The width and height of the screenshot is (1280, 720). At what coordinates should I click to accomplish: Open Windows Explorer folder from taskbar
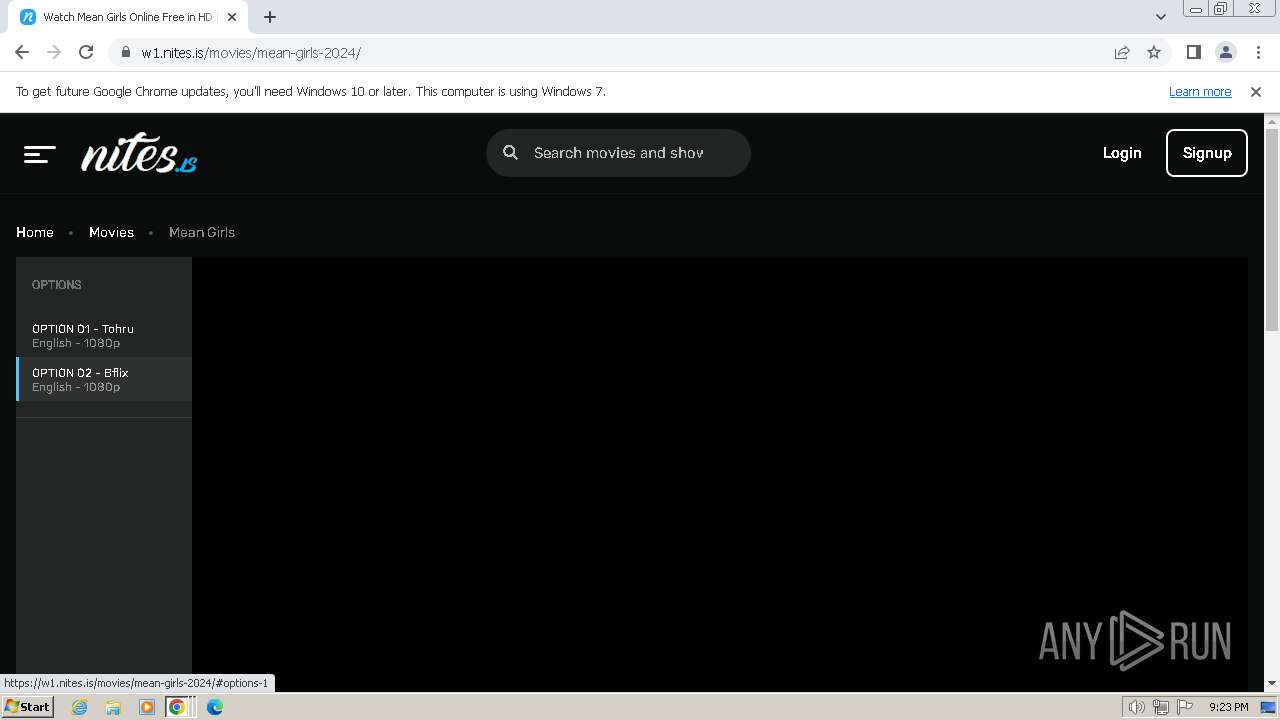[x=113, y=707]
